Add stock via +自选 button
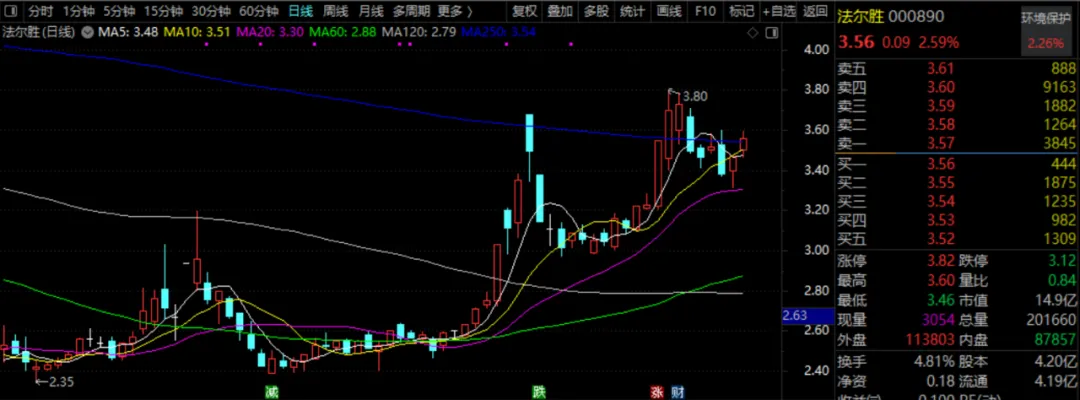1080x400 pixels. tap(779, 11)
